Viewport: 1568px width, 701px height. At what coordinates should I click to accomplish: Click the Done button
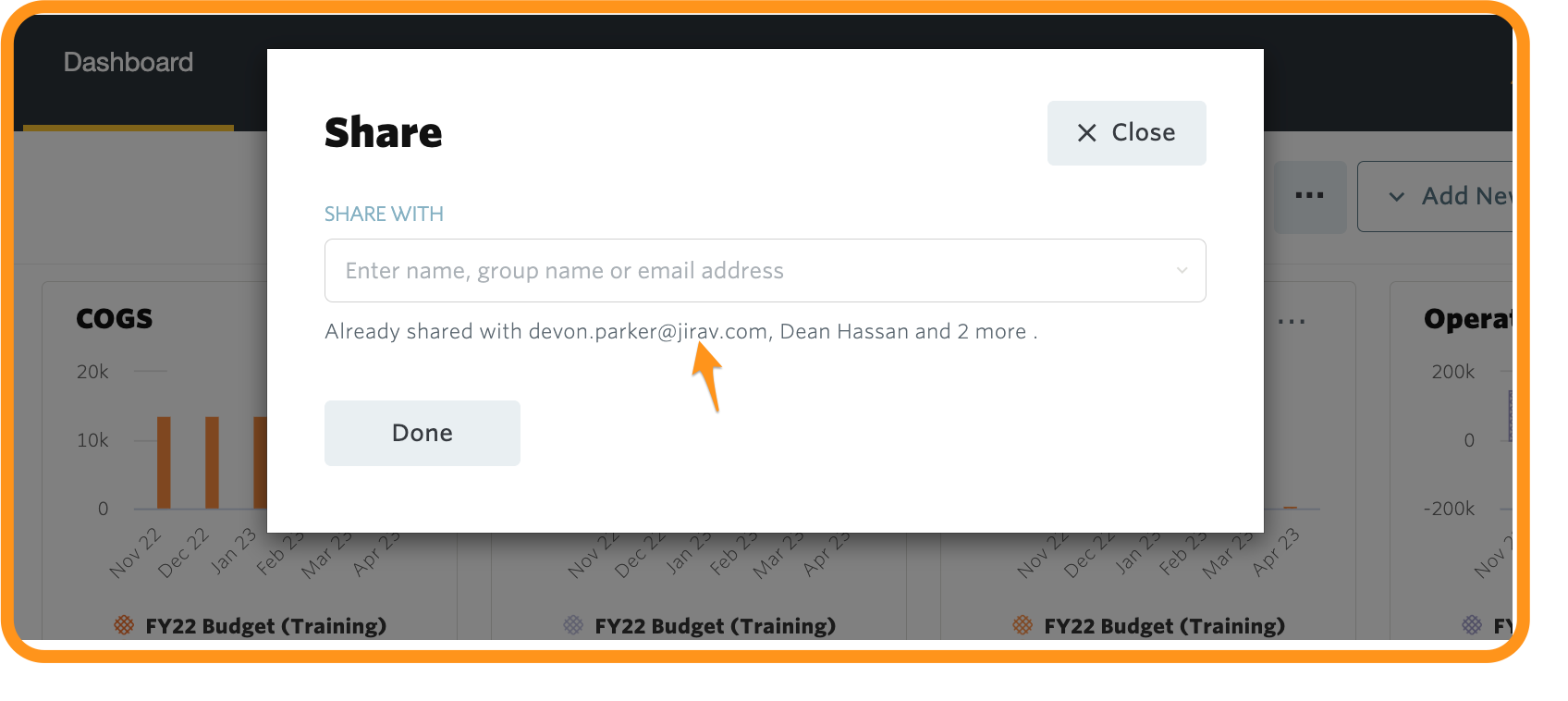point(423,433)
